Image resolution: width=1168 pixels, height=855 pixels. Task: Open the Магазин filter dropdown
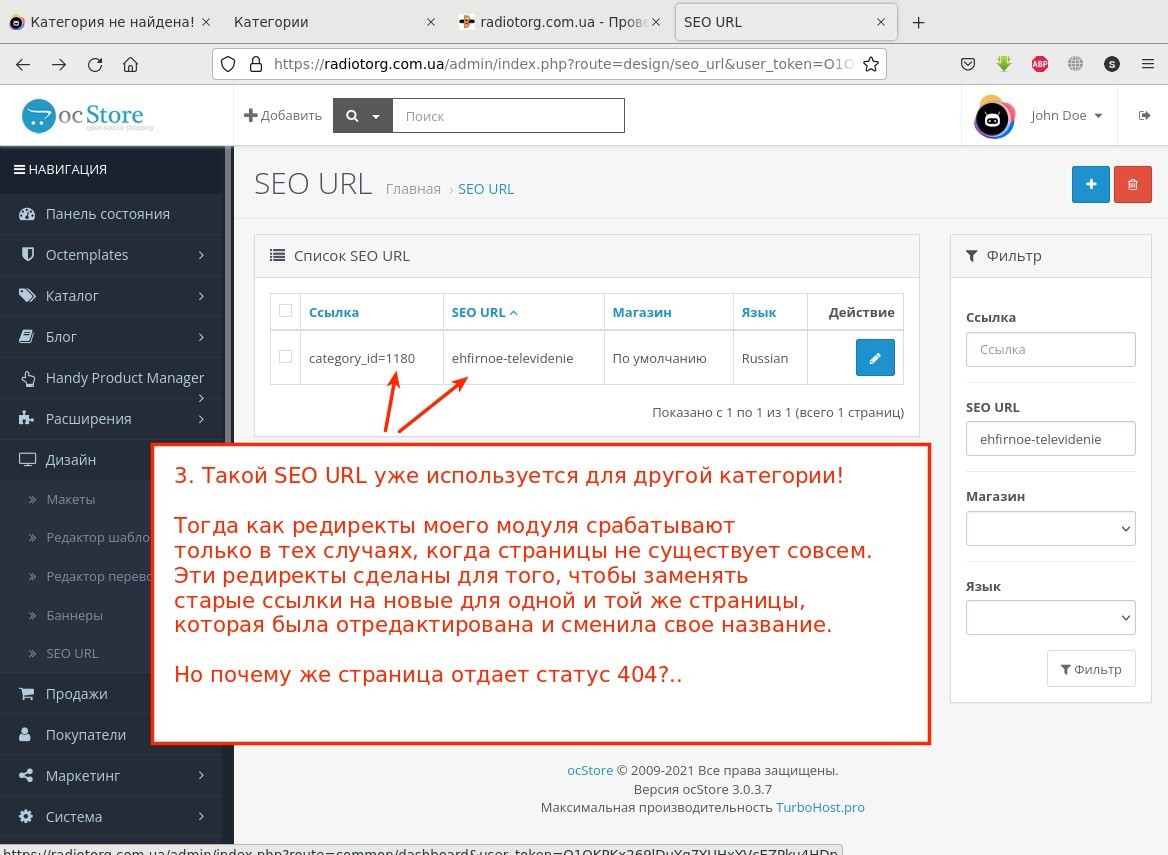tap(1050, 528)
